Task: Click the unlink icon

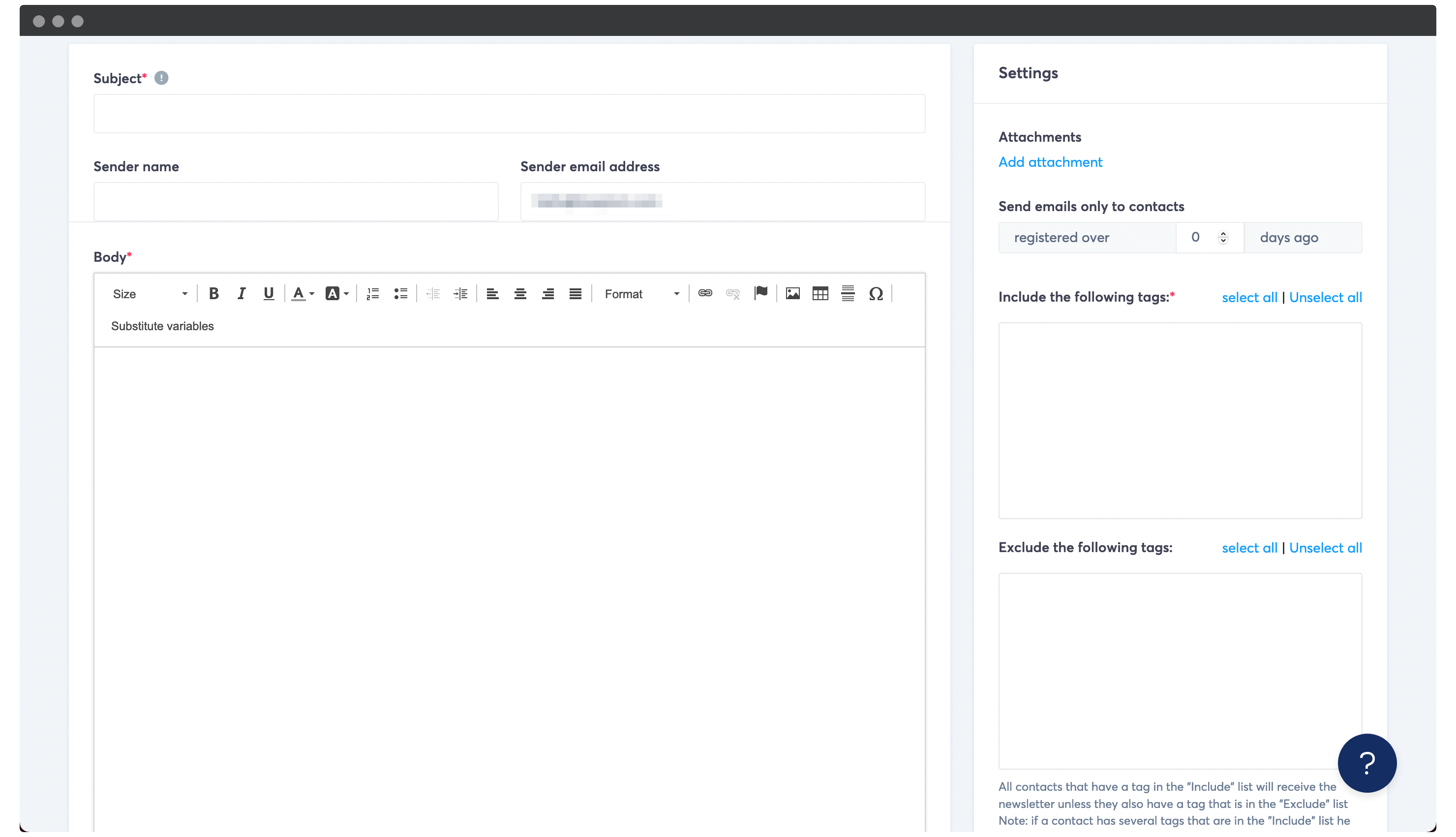Action: [732, 294]
